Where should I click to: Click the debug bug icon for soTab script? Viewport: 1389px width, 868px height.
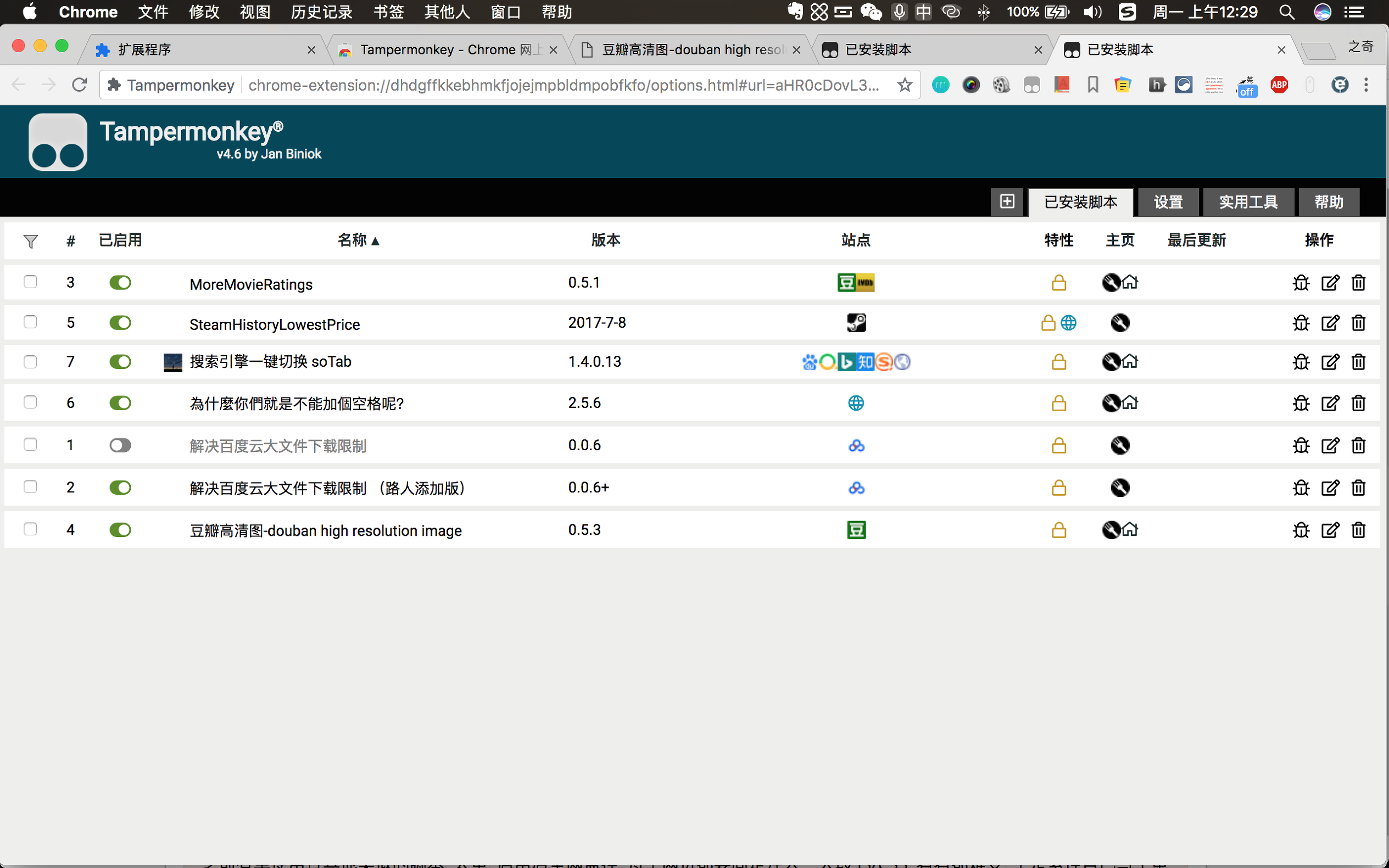point(1301,362)
